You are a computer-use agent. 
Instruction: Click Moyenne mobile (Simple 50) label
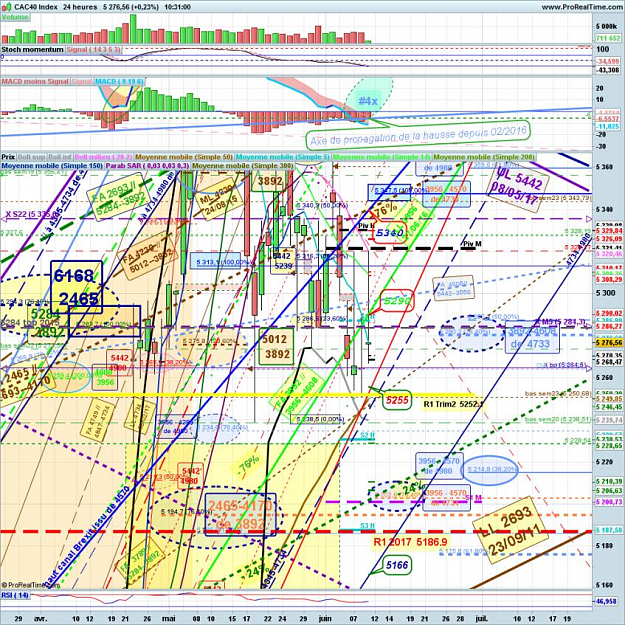pyautogui.click(x=184, y=157)
